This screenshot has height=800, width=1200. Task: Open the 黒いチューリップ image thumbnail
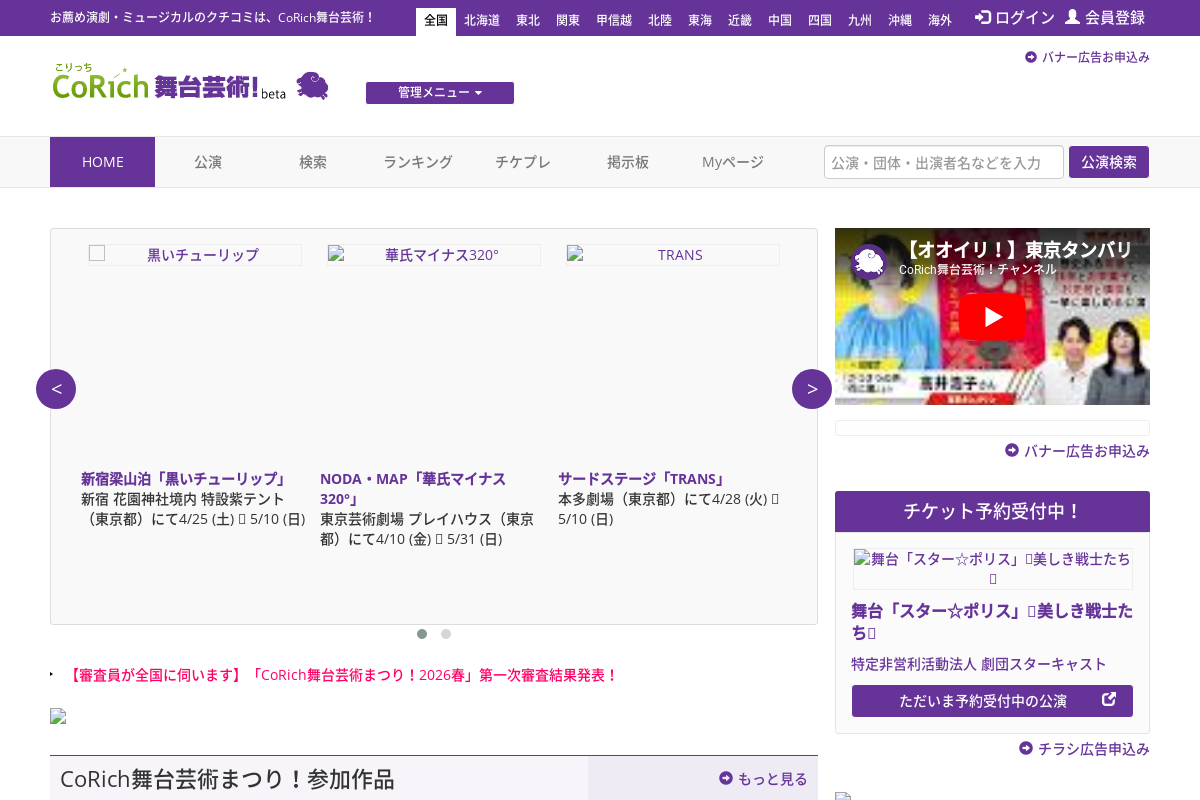[195, 255]
